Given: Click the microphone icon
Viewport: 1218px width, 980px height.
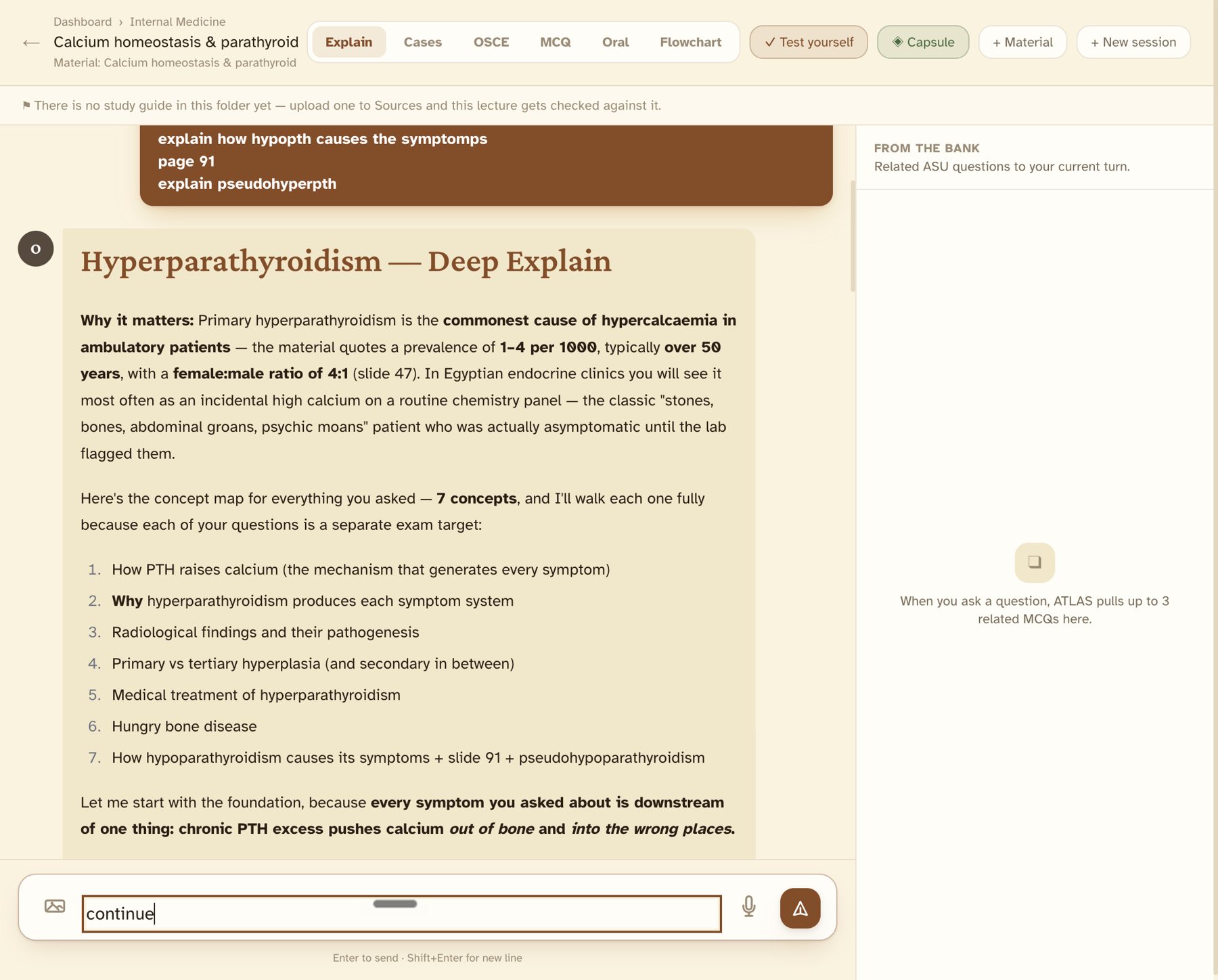Looking at the screenshot, I should tap(748, 906).
